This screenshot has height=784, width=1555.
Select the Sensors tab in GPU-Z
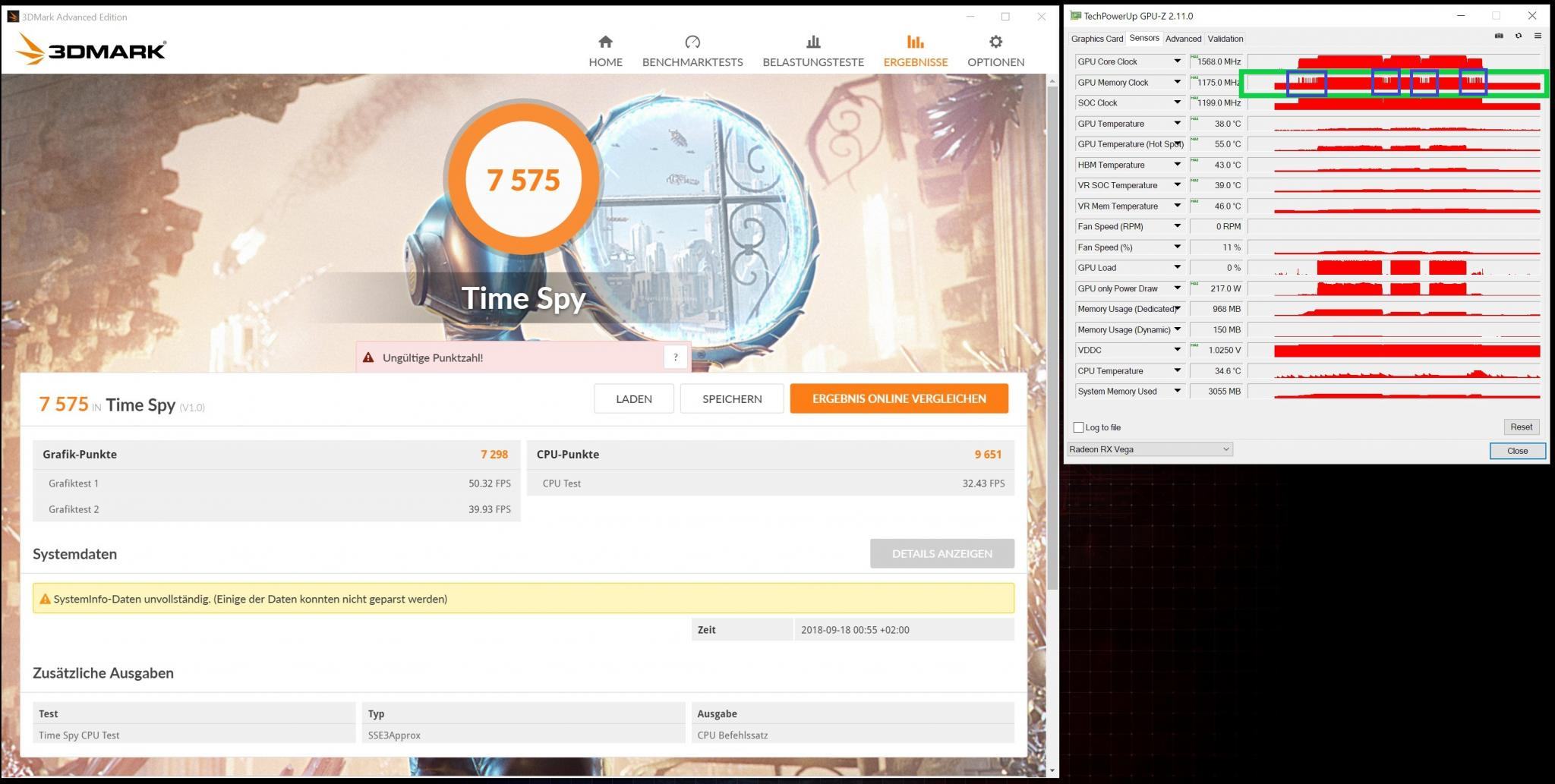click(x=1143, y=38)
